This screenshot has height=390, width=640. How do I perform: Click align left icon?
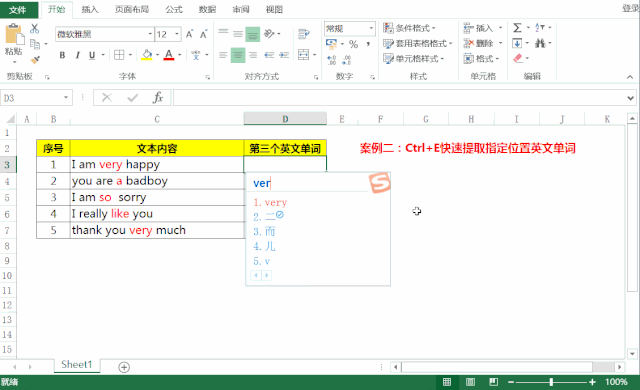point(223,55)
